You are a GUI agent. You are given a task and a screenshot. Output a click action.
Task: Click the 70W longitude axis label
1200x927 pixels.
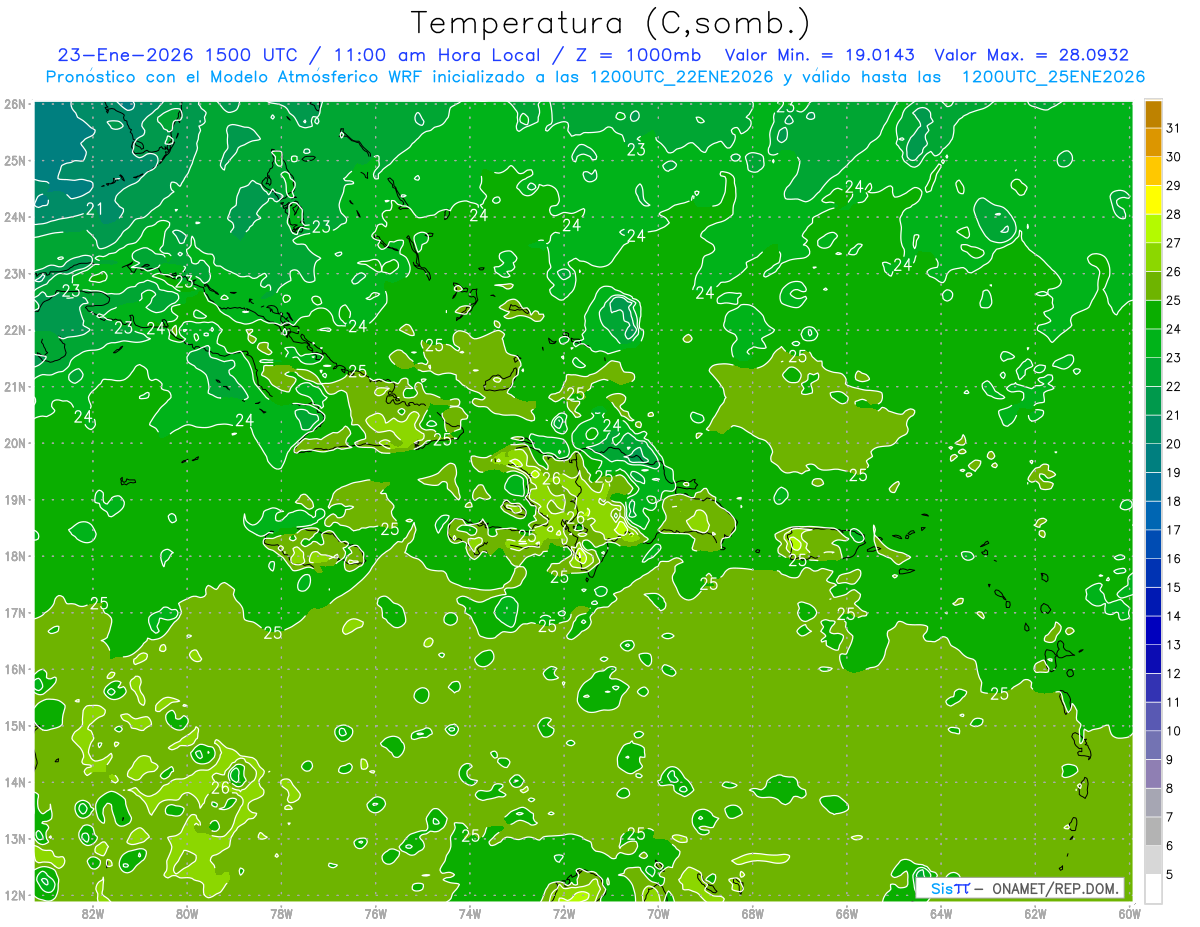(658, 913)
